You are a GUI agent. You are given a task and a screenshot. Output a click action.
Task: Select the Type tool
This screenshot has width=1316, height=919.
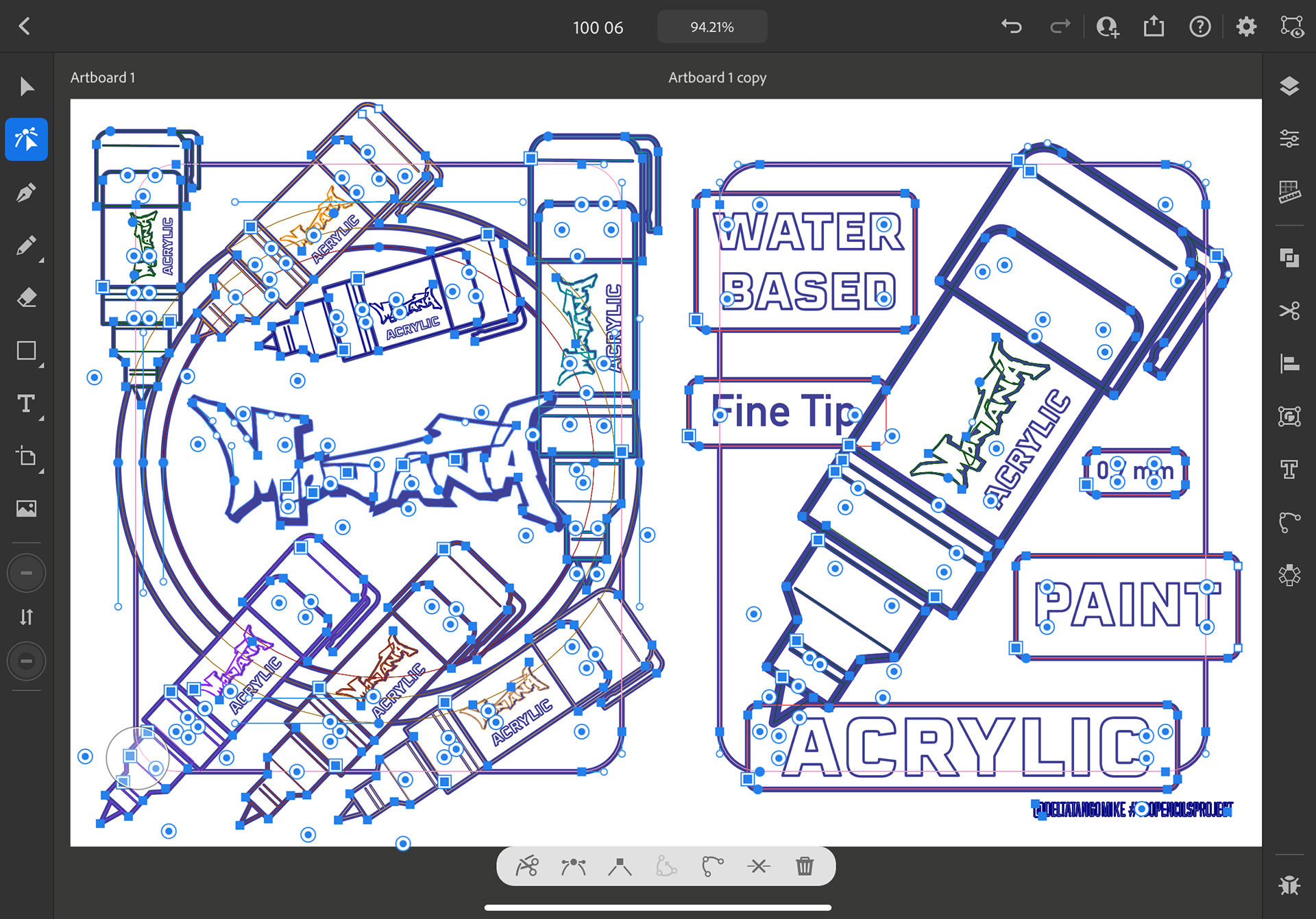(27, 404)
